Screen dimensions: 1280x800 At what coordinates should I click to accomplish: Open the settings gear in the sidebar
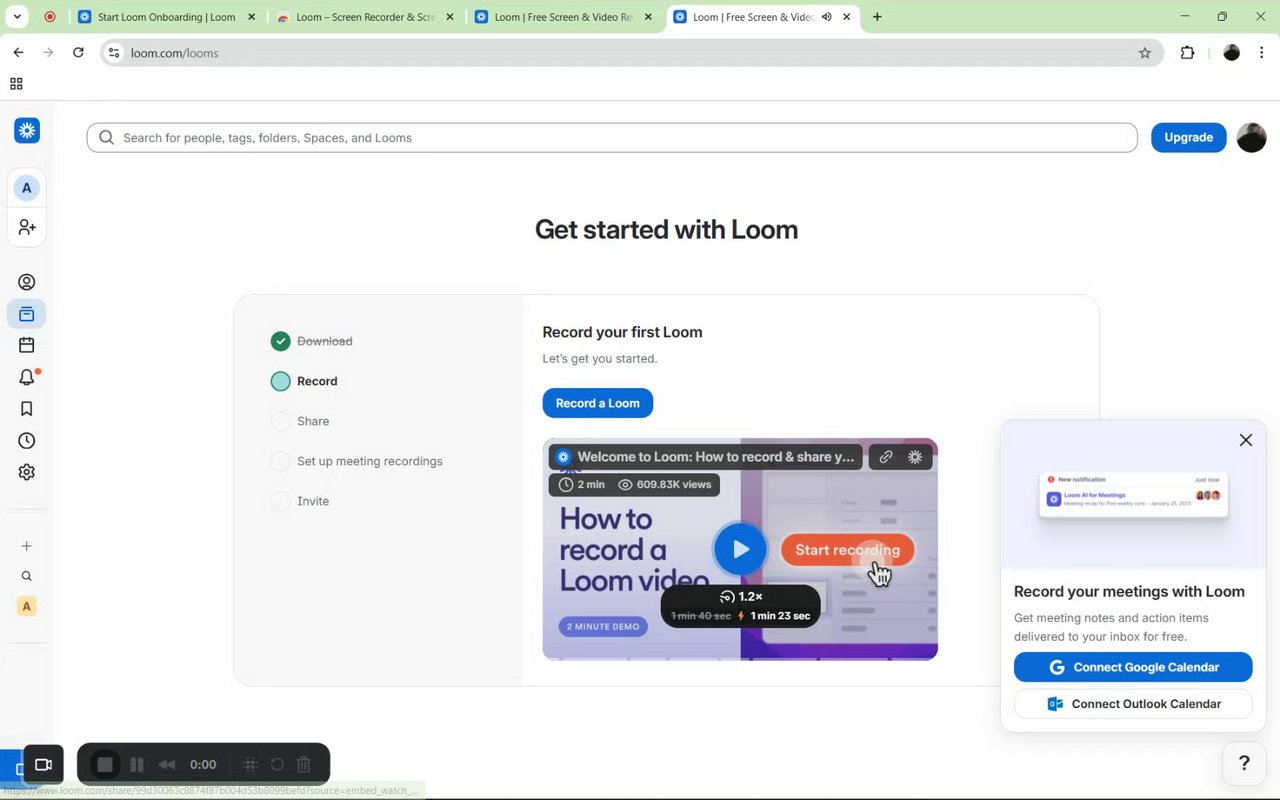(27, 472)
